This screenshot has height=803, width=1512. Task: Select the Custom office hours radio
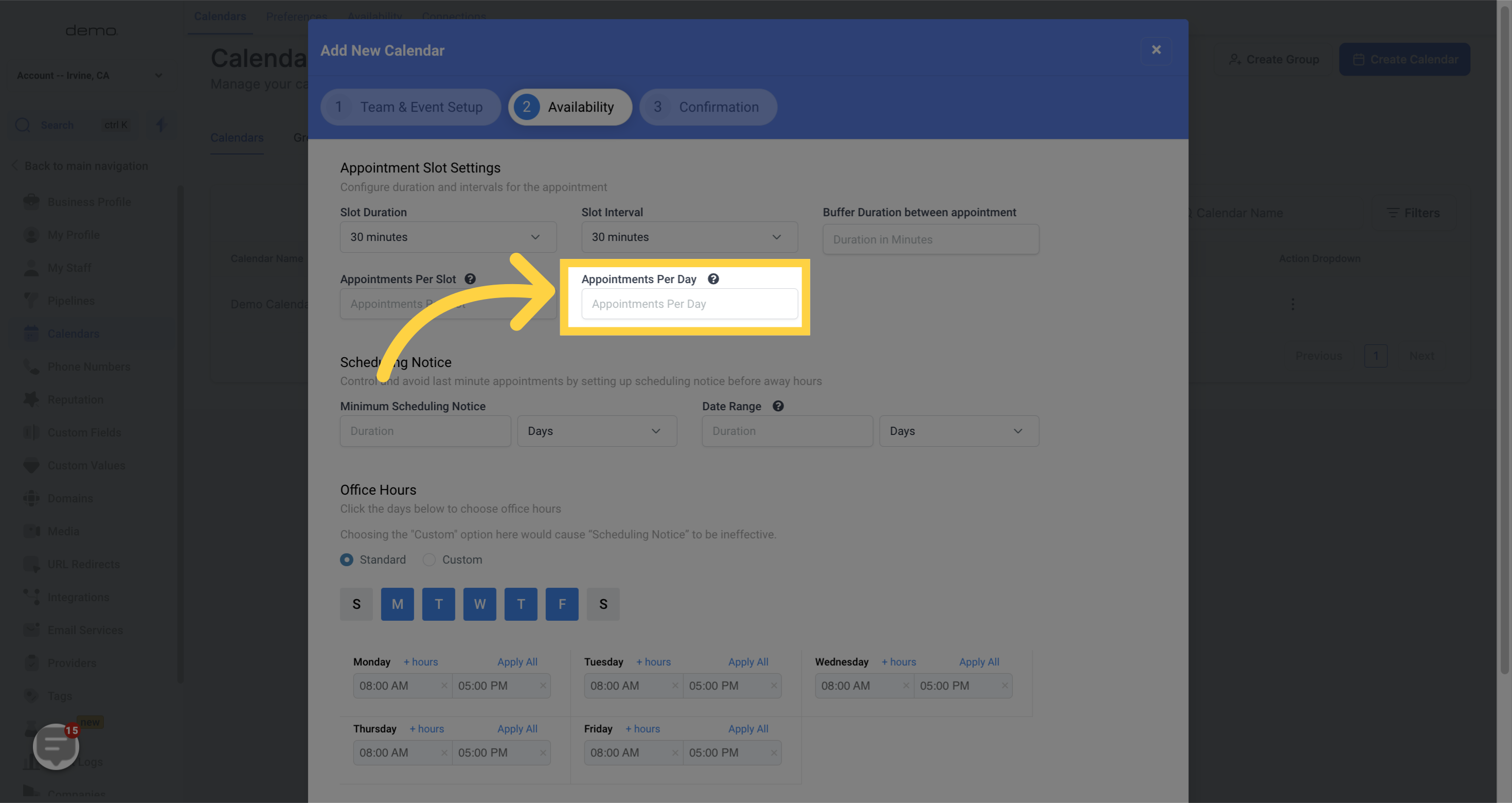(429, 560)
